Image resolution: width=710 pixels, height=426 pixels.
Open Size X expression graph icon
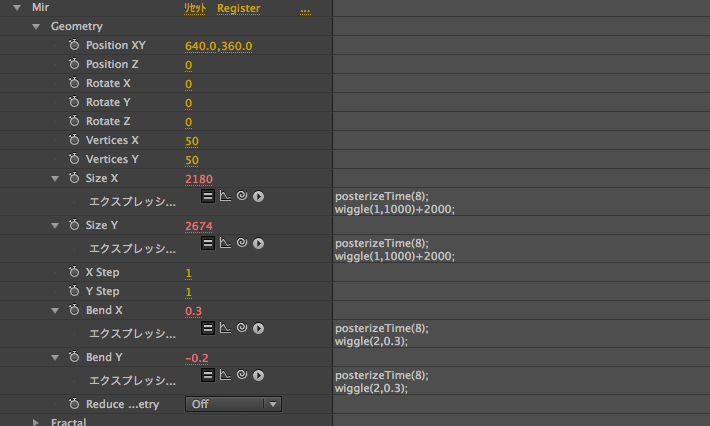pos(225,196)
